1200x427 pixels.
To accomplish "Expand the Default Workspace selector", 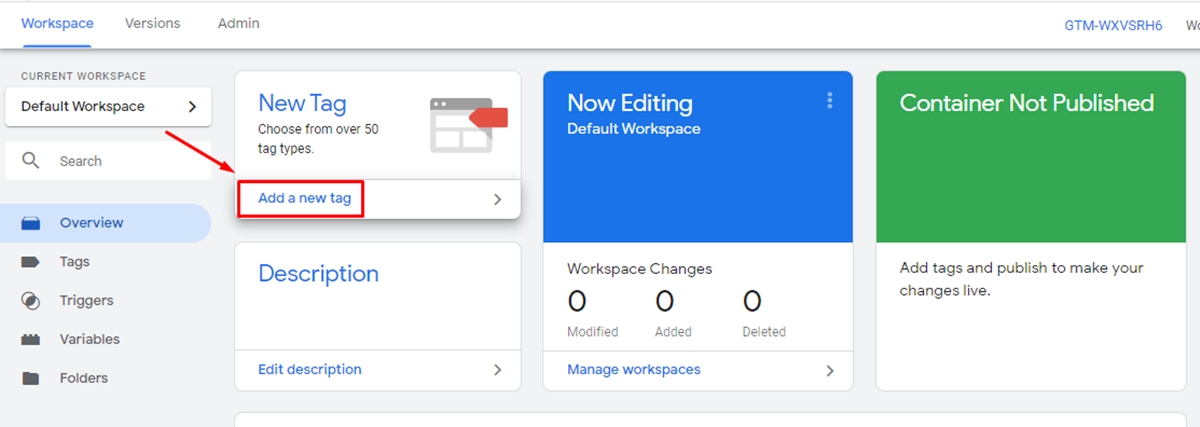I will (x=108, y=107).
